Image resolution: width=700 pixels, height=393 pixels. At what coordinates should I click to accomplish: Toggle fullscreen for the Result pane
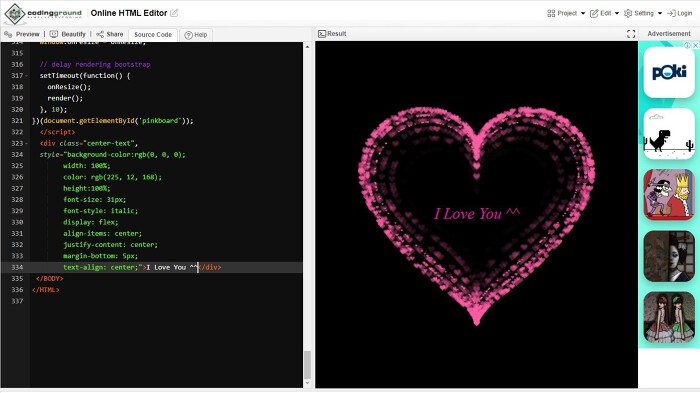631,34
